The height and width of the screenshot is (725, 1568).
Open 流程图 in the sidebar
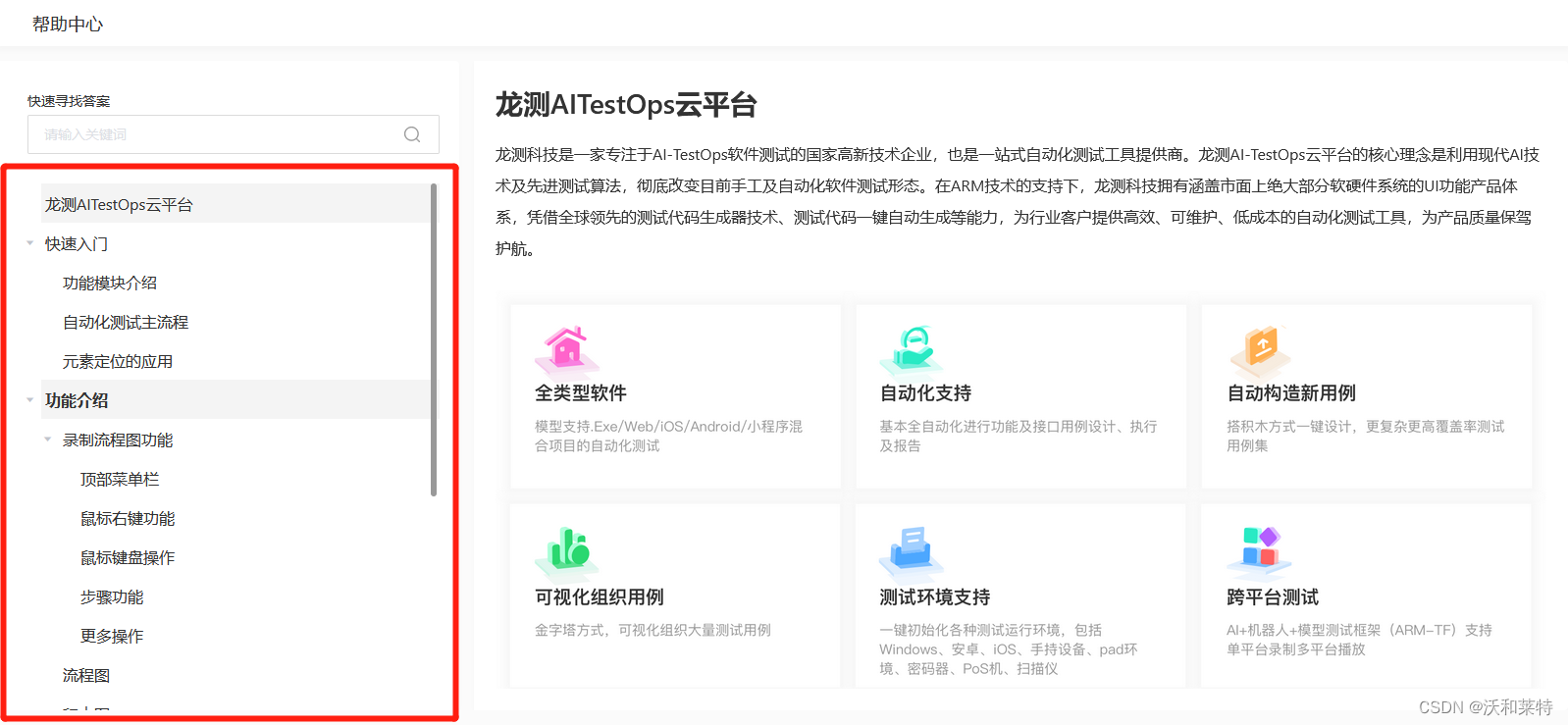(x=86, y=675)
